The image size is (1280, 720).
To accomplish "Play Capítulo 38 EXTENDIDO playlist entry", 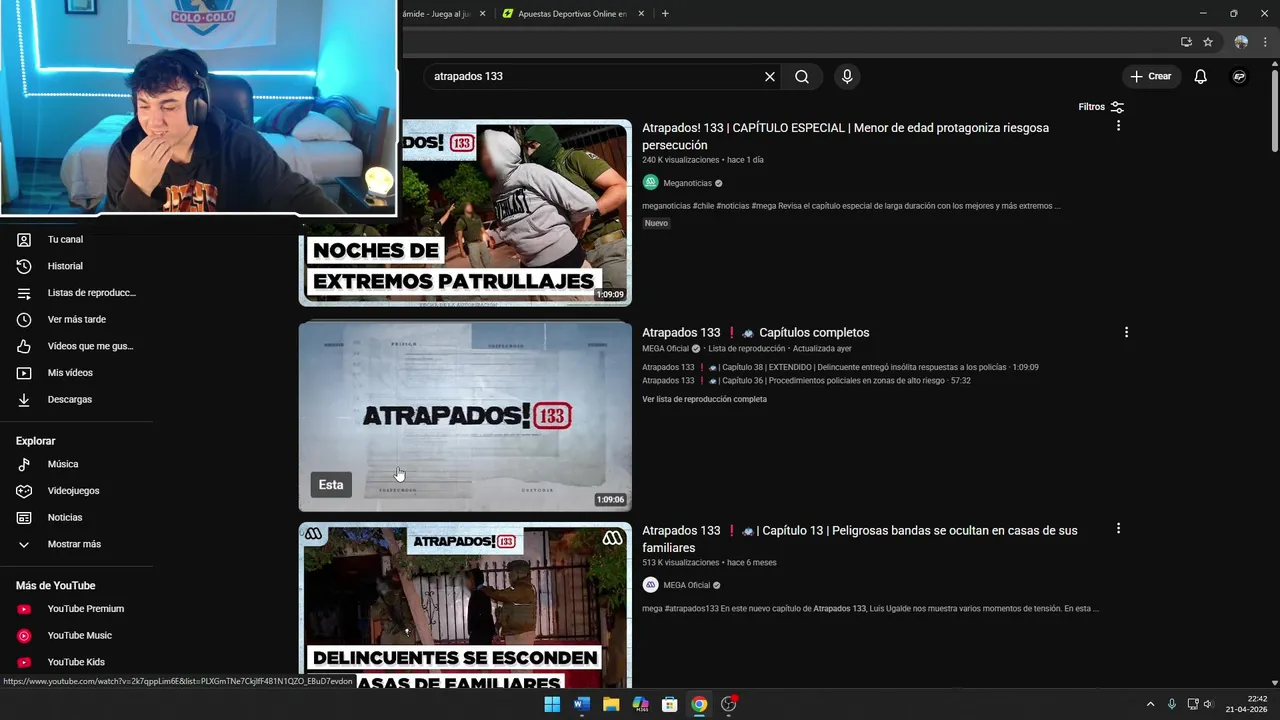I will (840, 367).
